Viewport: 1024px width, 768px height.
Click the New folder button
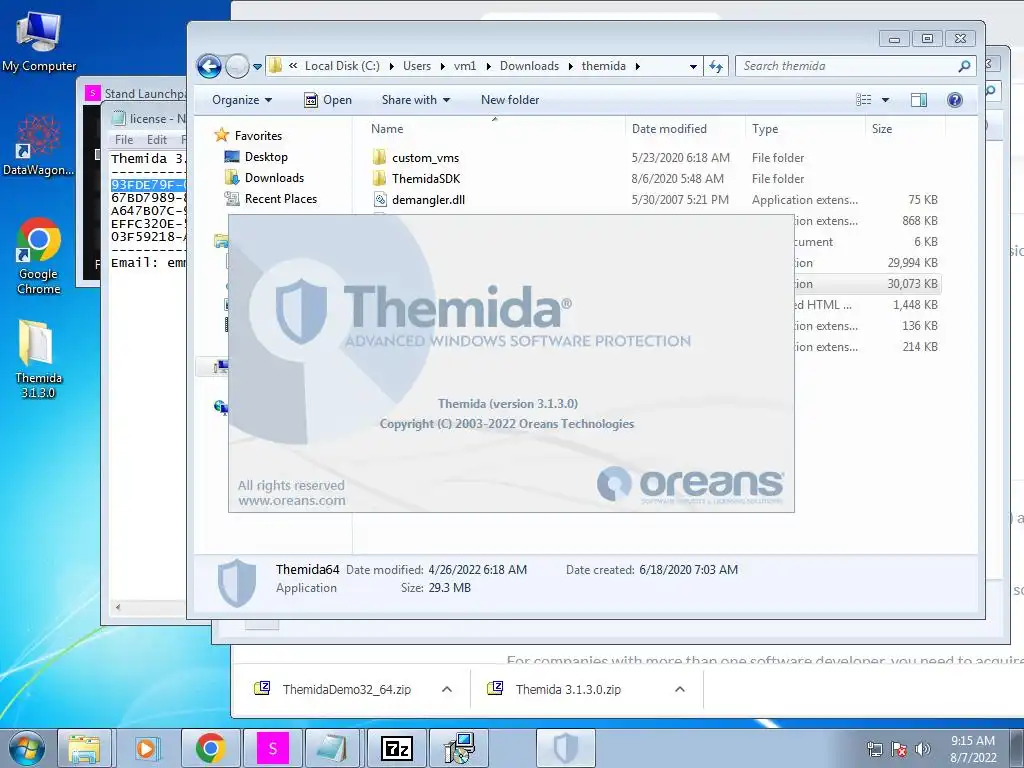(510, 100)
